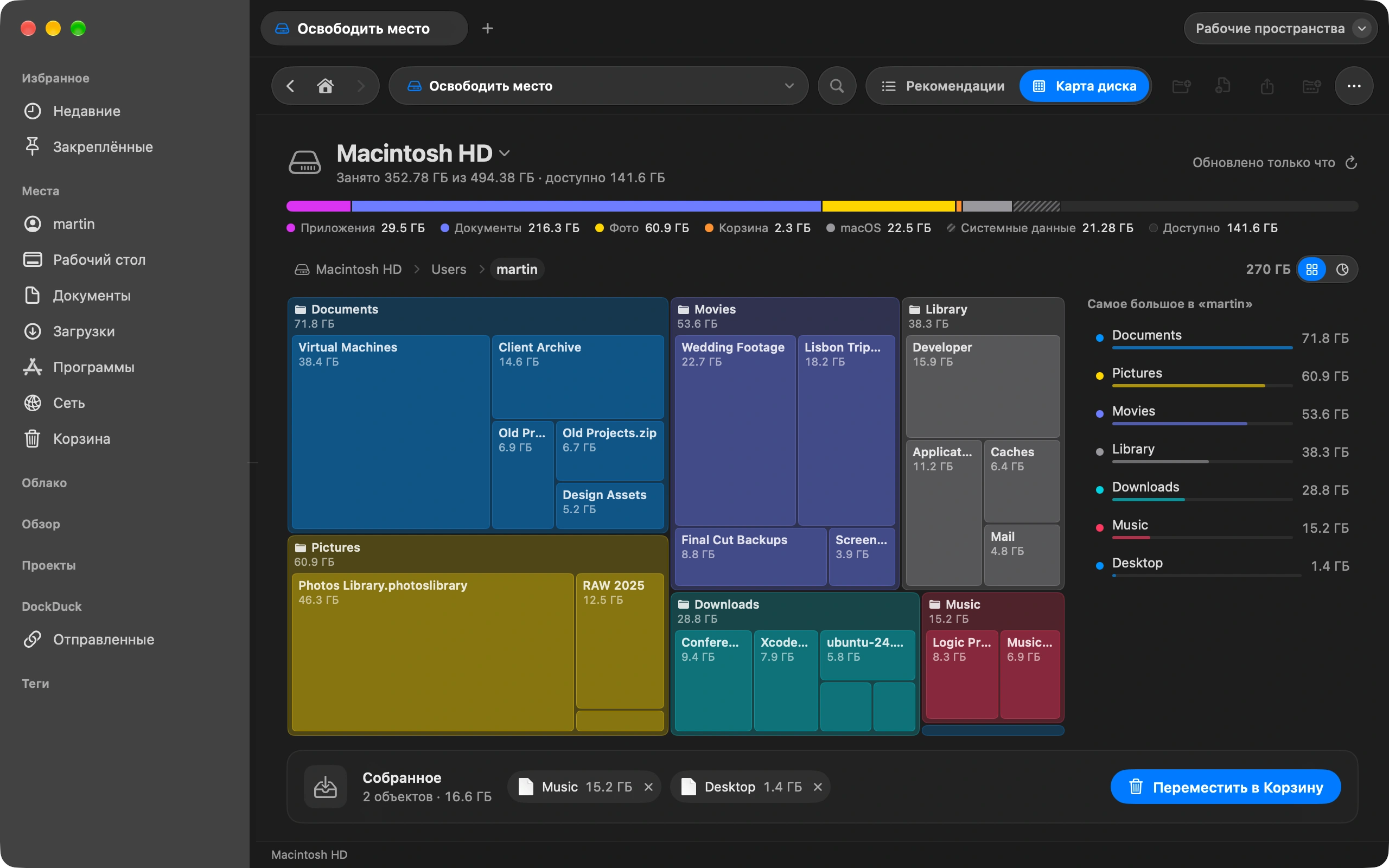Open Downloads in largest items list
The height and width of the screenshot is (868, 1389).
pyautogui.click(x=1222, y=490)
